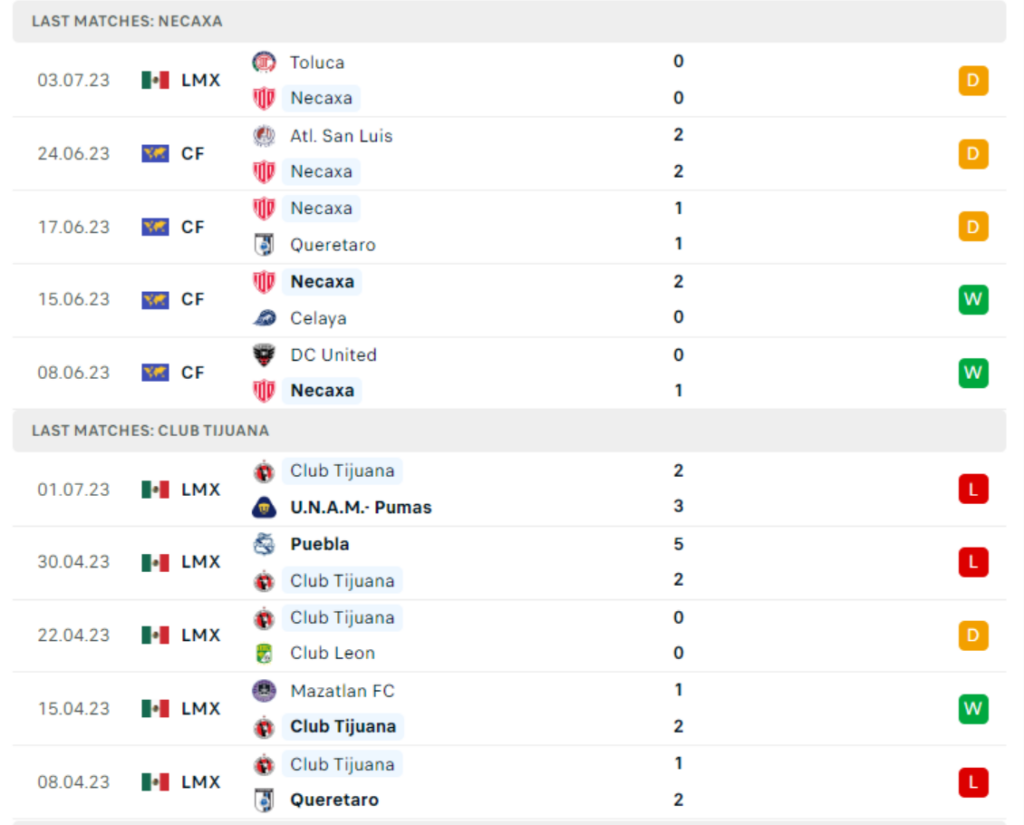Select the Celaya team logo
Viewport: 1024px width, 825px height.
coord(263,318)
